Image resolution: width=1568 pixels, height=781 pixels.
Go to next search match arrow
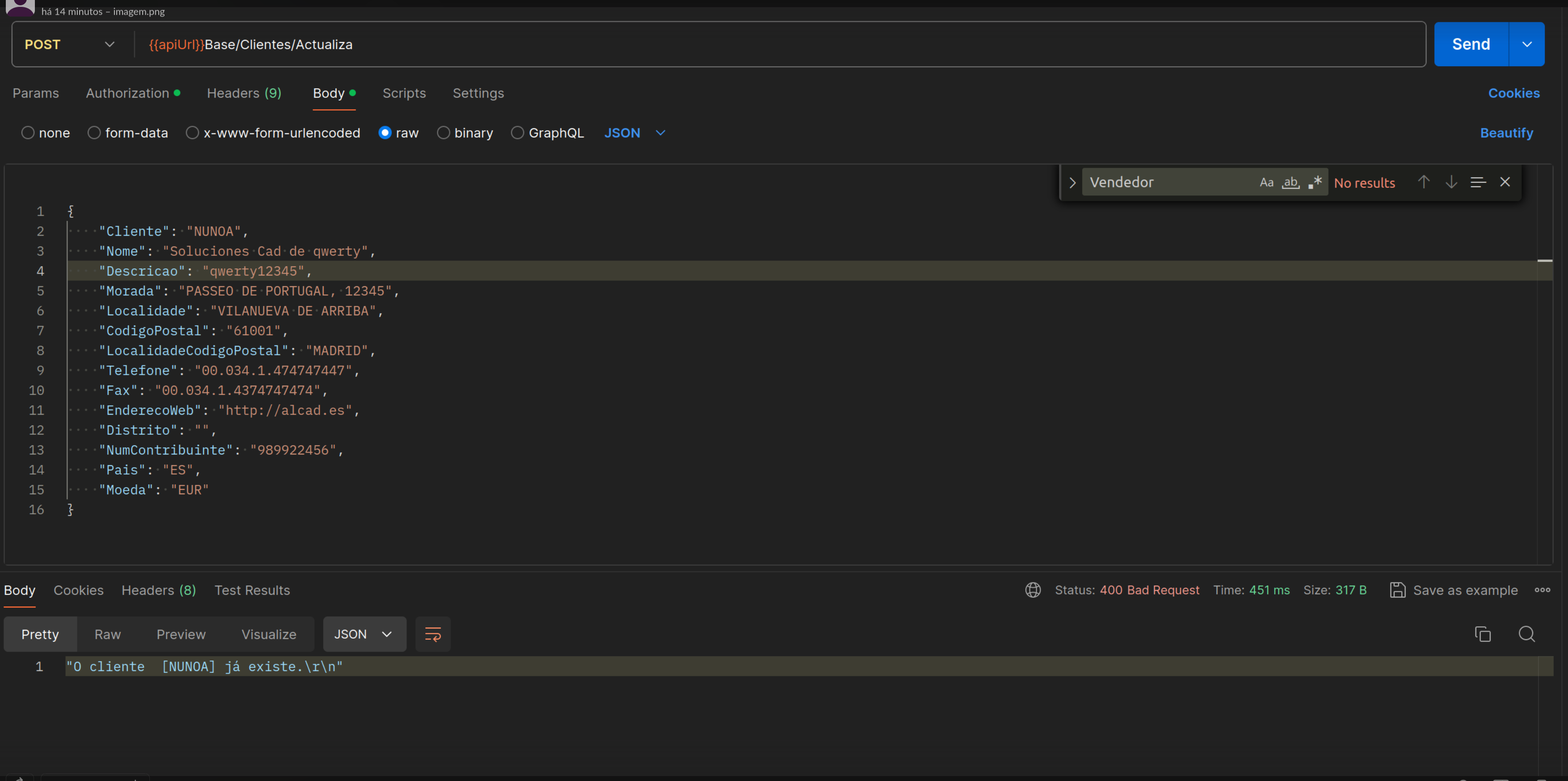click(x=1451, y=182)
